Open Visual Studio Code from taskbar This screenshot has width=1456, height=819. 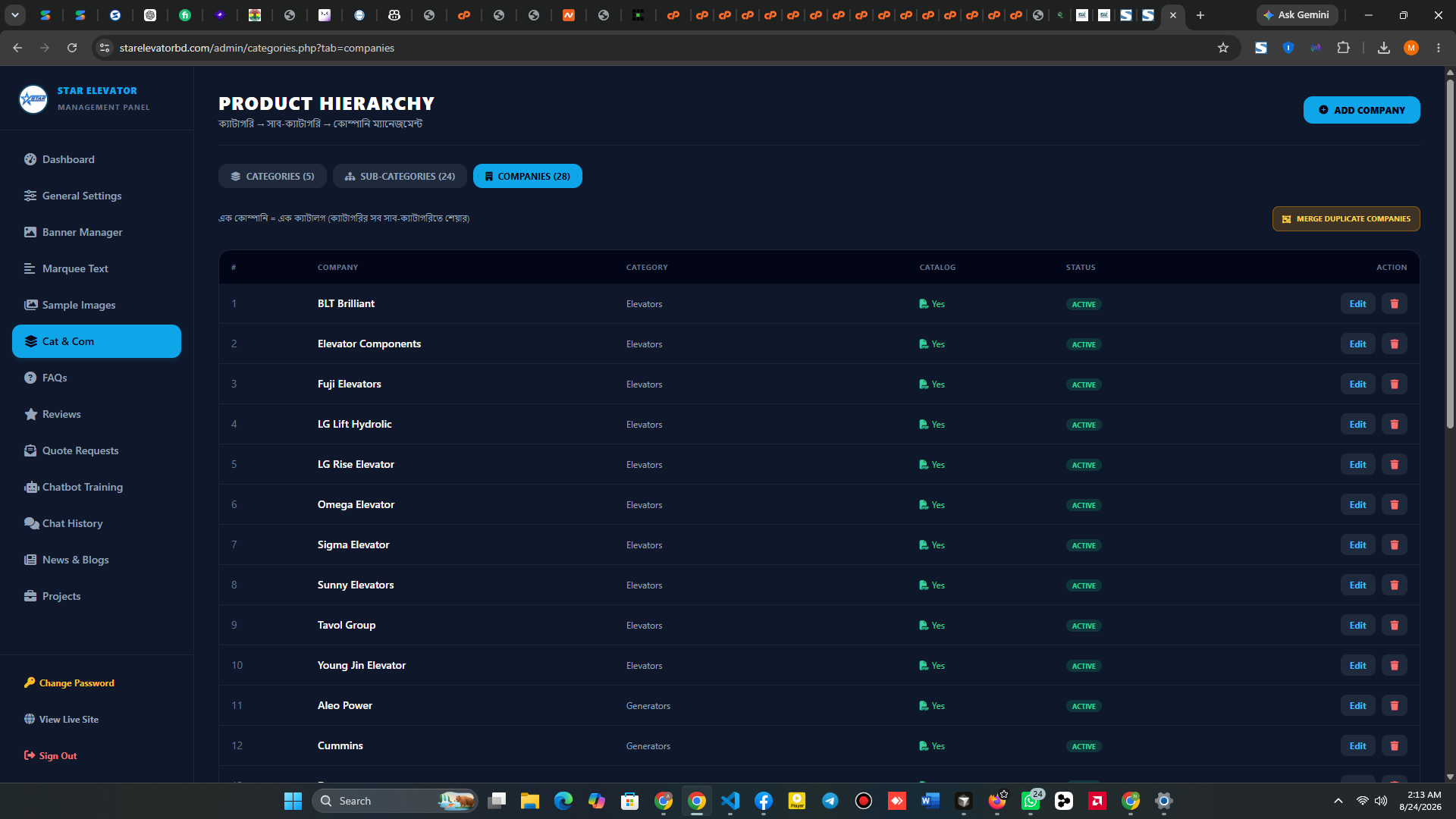point(730,801)
